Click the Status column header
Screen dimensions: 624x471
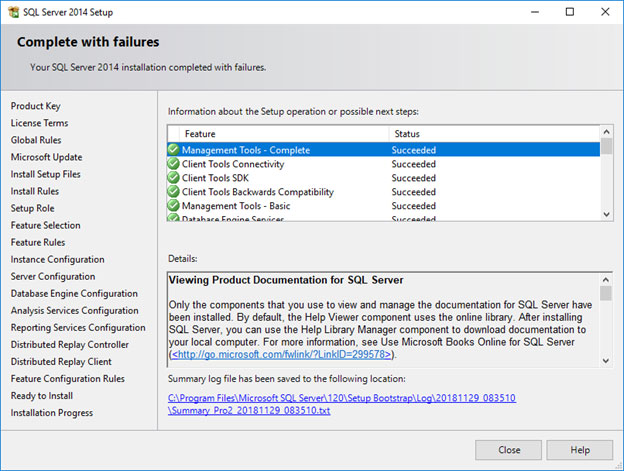click(494, 134)
